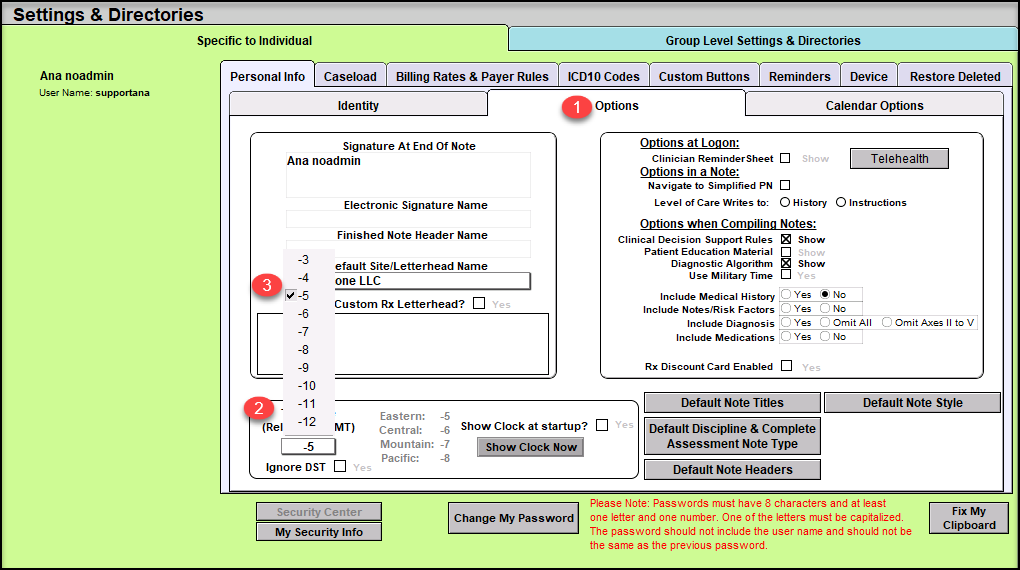Viewport: 1020px width, 570px height.
Task: Click into the Electronic Signature Name field
Action: click(408, 219)
